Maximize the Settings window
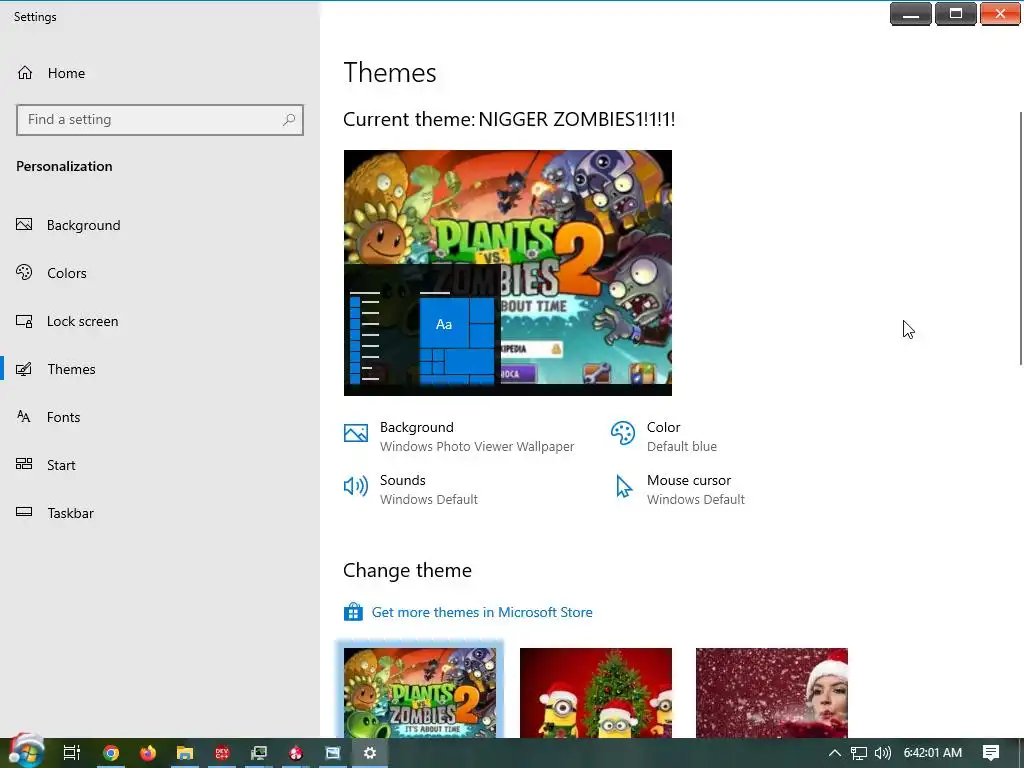This screenshot has width=1024, height=768. 955,14
